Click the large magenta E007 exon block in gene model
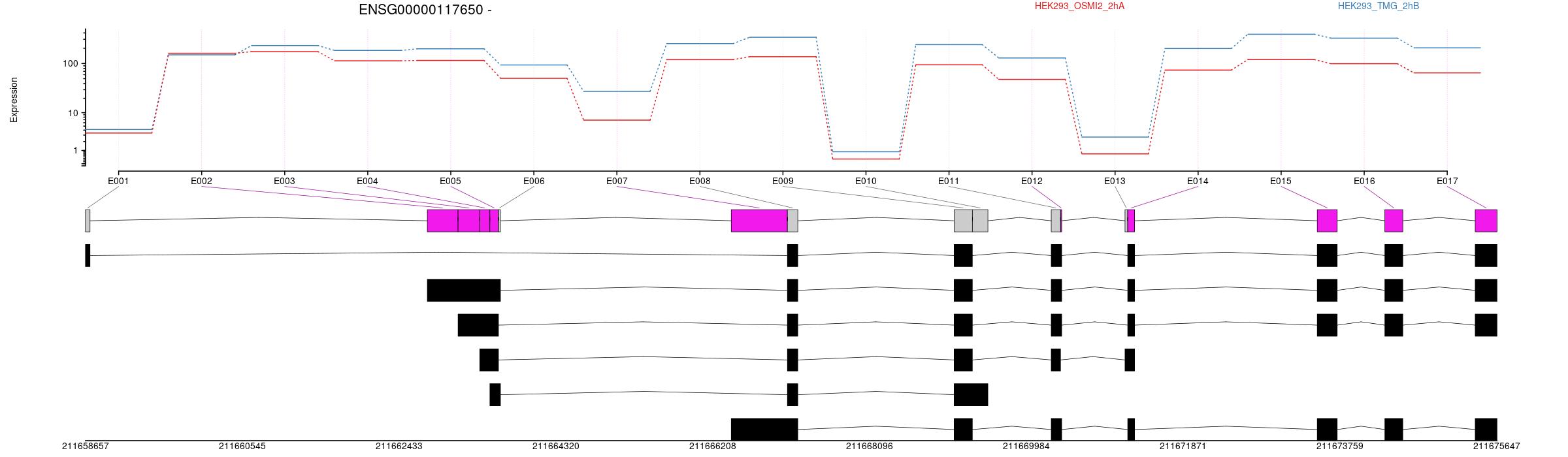The image size is (1568, 457). [759, 221]
